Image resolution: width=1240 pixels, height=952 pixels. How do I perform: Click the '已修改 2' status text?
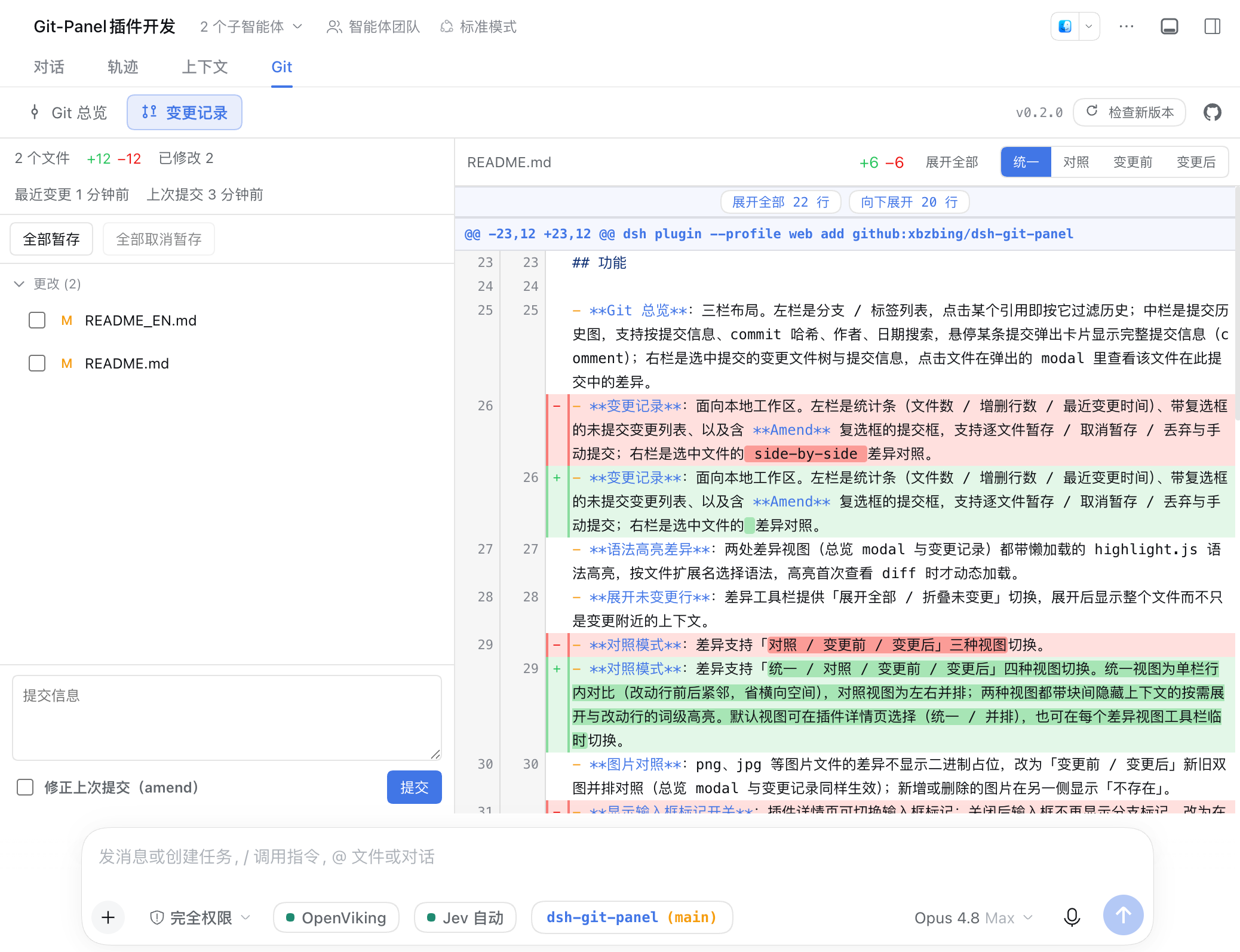[186, 158]
